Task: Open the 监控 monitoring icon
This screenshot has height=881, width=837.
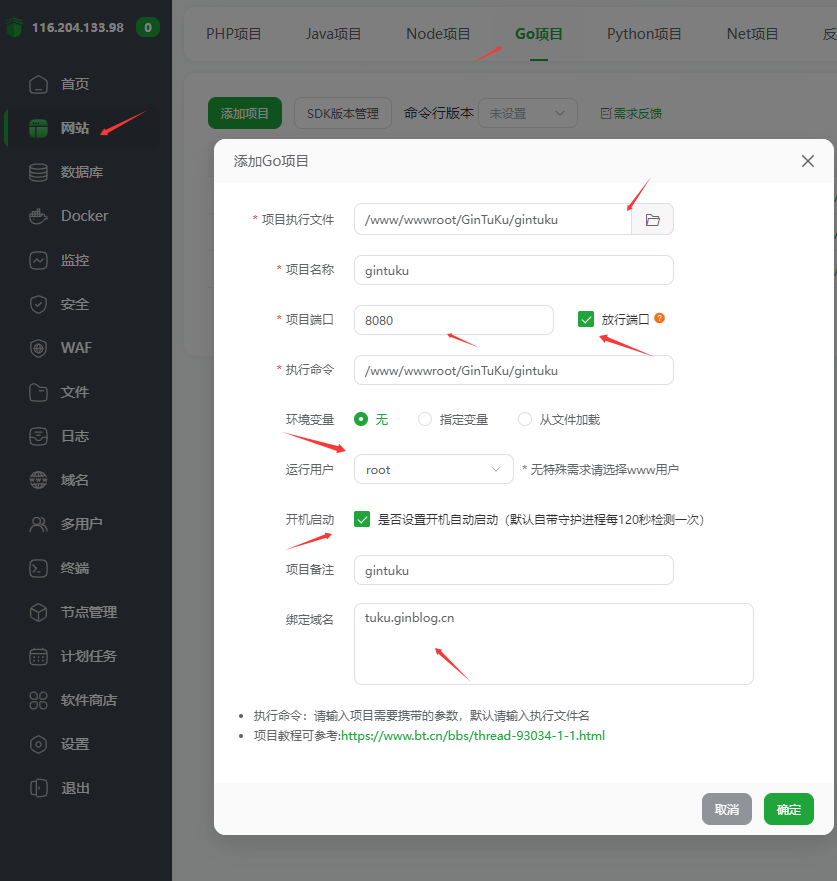Action: coord(38,260)
